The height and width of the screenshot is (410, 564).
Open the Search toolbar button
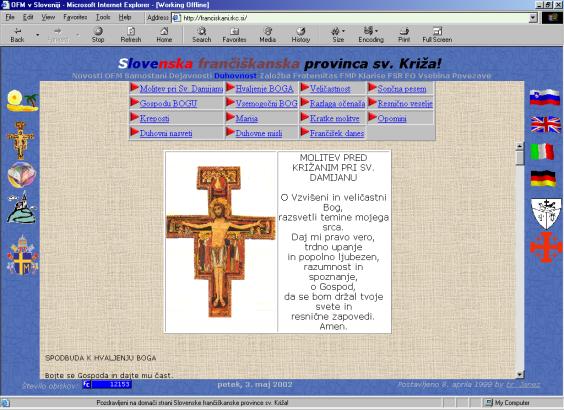point(201,35)
